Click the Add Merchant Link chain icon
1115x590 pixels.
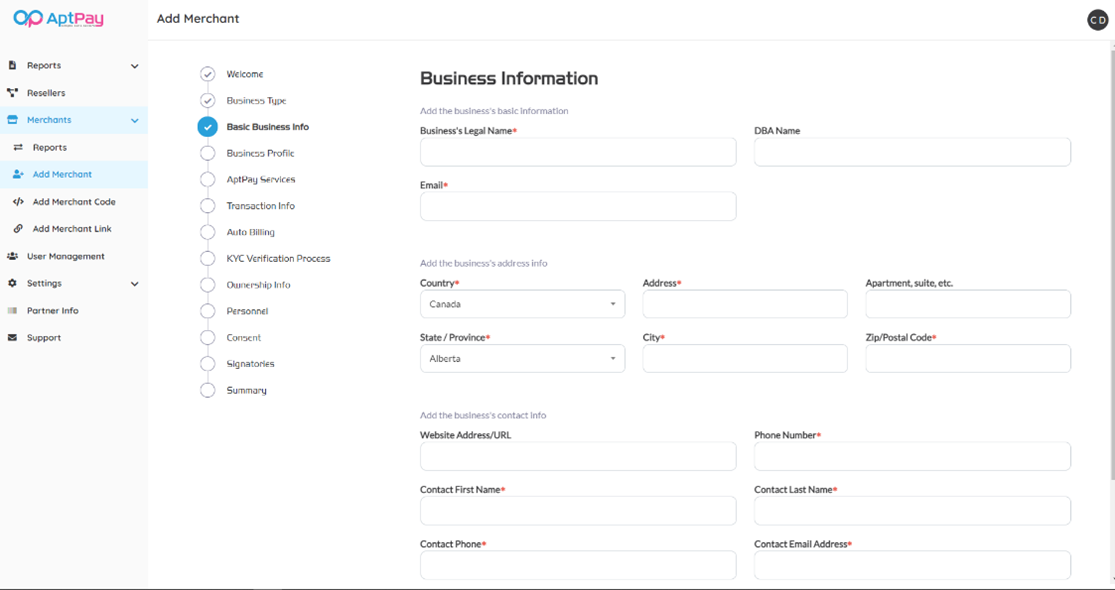pos(18,229)
